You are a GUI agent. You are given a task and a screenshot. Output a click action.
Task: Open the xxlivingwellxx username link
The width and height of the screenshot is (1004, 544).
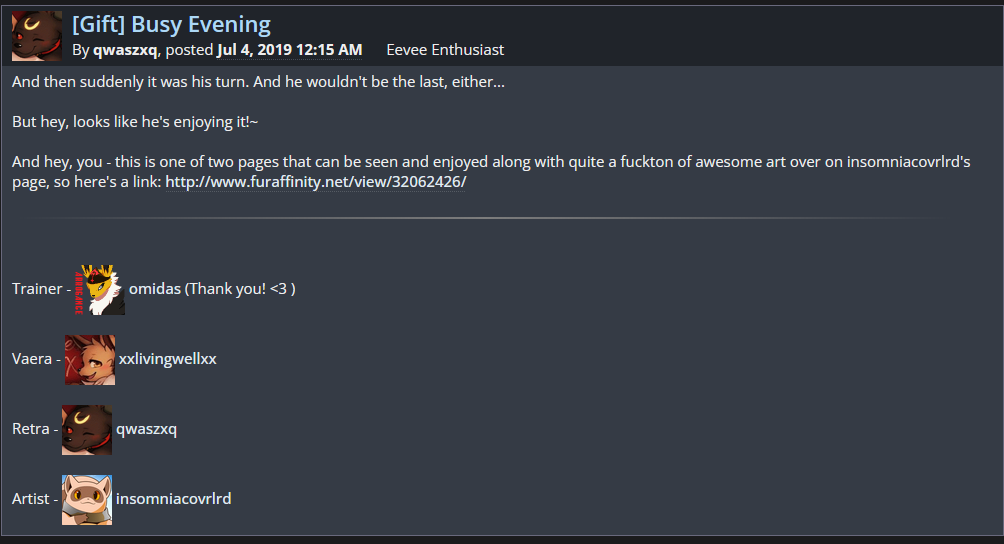[x=168, y=359]
